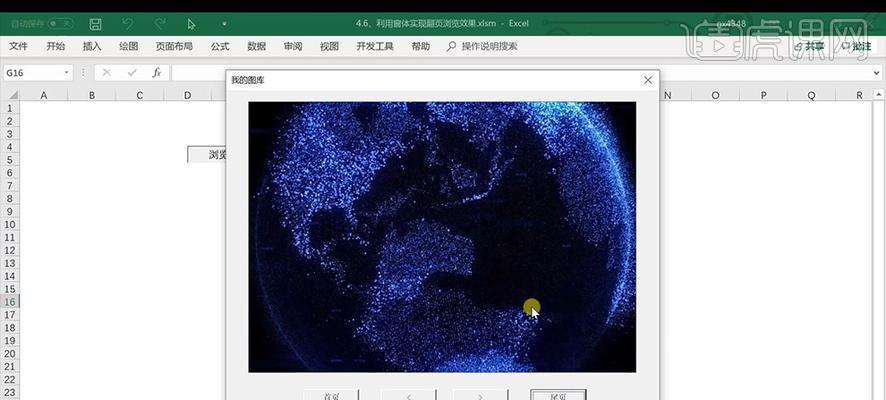Click the 浏览 button on the worksheet
Viewport: 886px width, 400px height.
click(207, 155)
